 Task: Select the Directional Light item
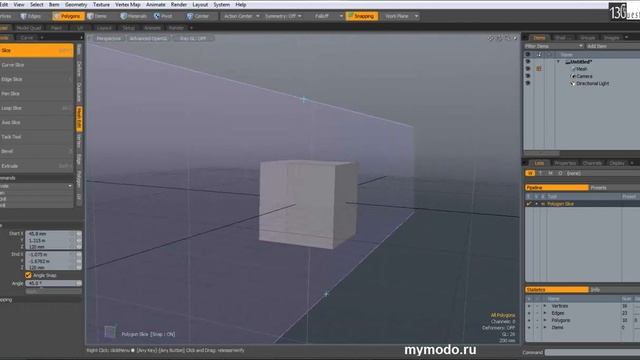tap(592, 84)
